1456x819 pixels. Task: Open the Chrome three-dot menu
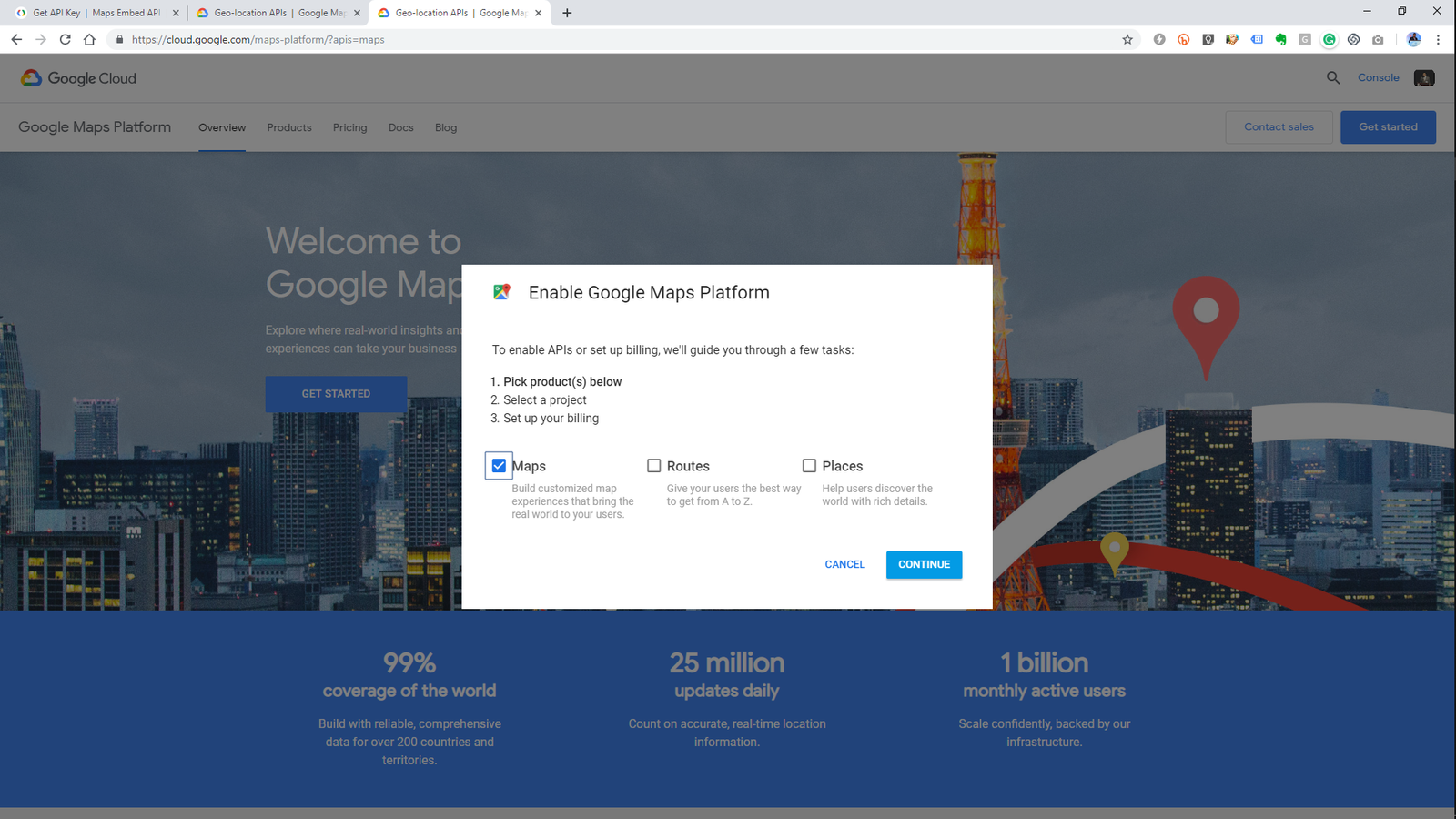click(x=1438, y=39)
